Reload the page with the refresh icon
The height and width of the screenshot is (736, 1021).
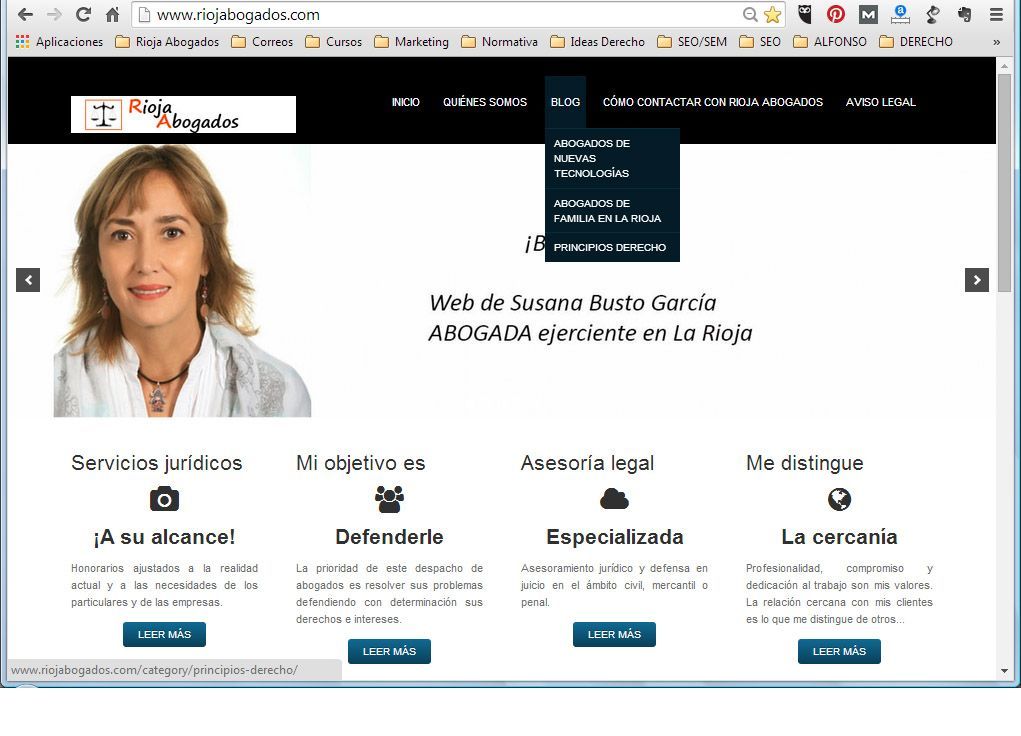pos(83,14)
